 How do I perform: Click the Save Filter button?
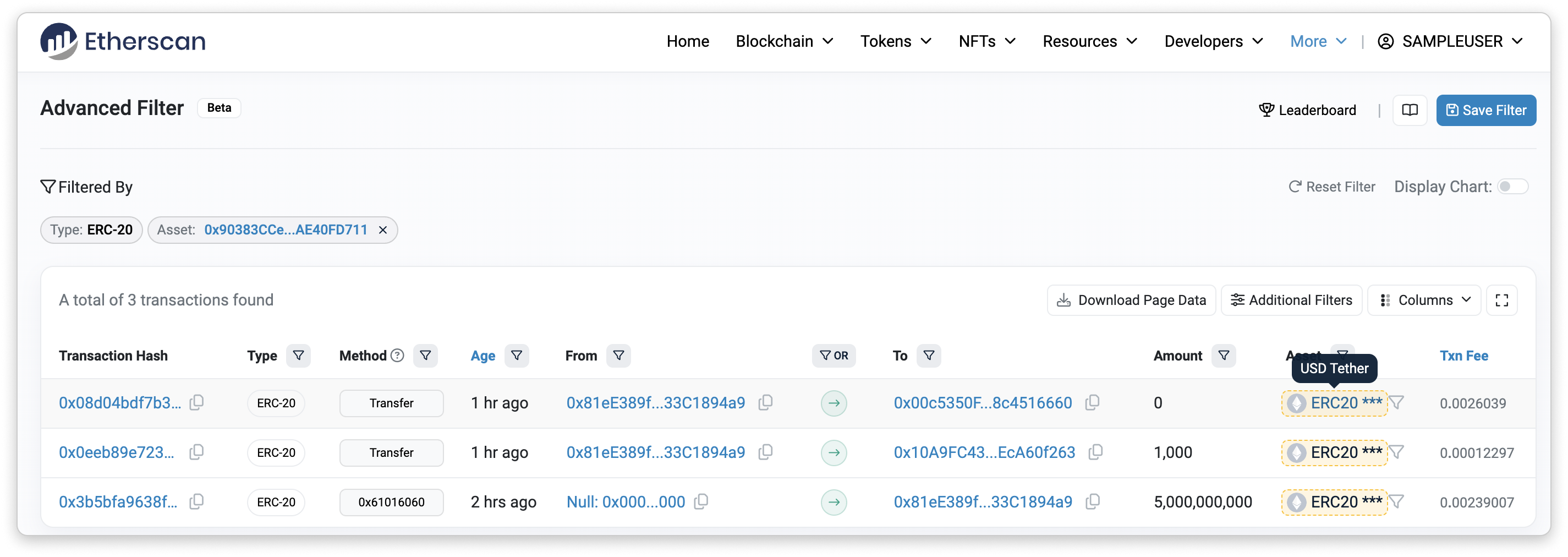[x=1486, y=110]
